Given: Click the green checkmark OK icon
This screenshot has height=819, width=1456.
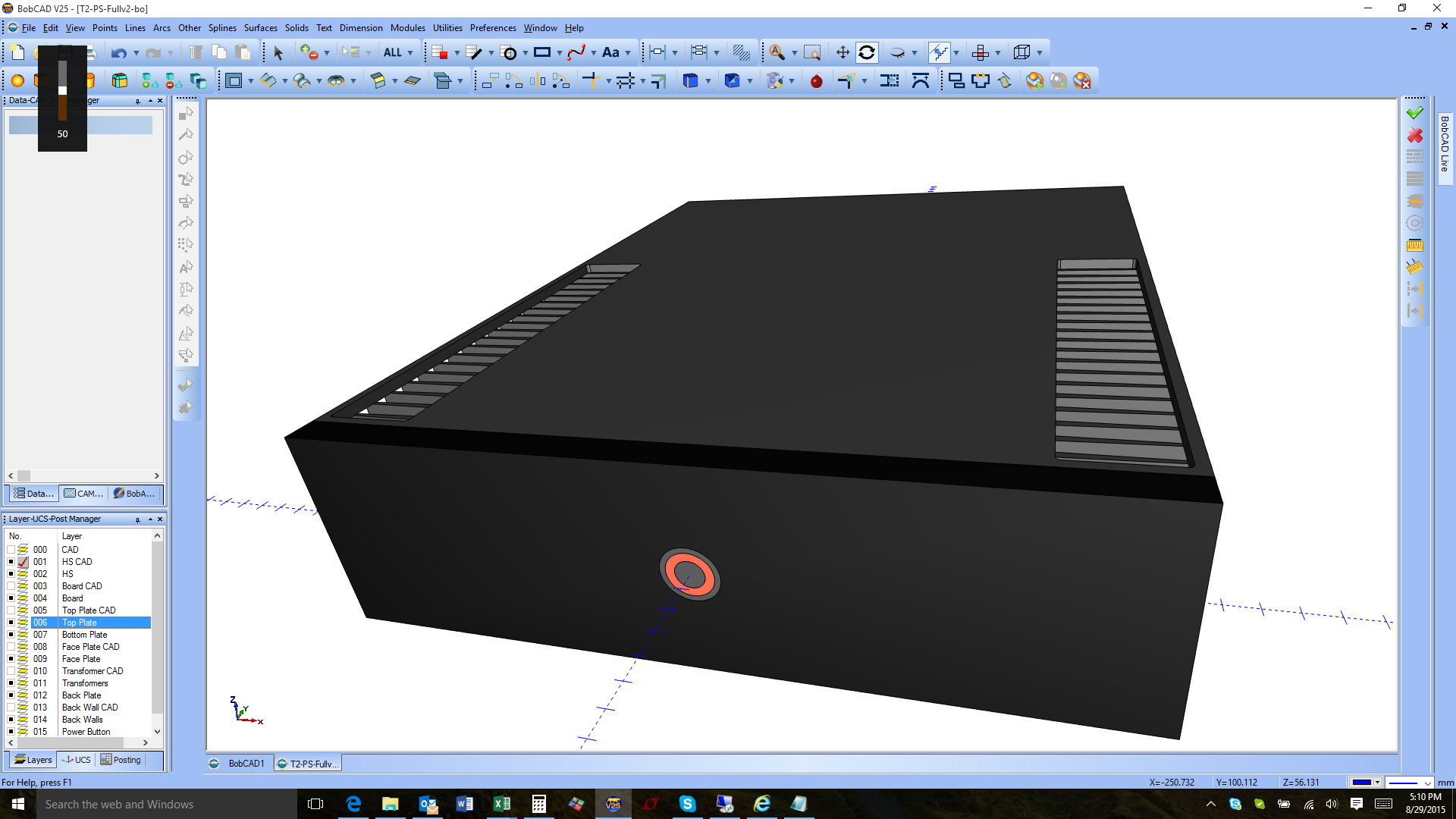Looking at the screenshot, I should pos(1414,113).
